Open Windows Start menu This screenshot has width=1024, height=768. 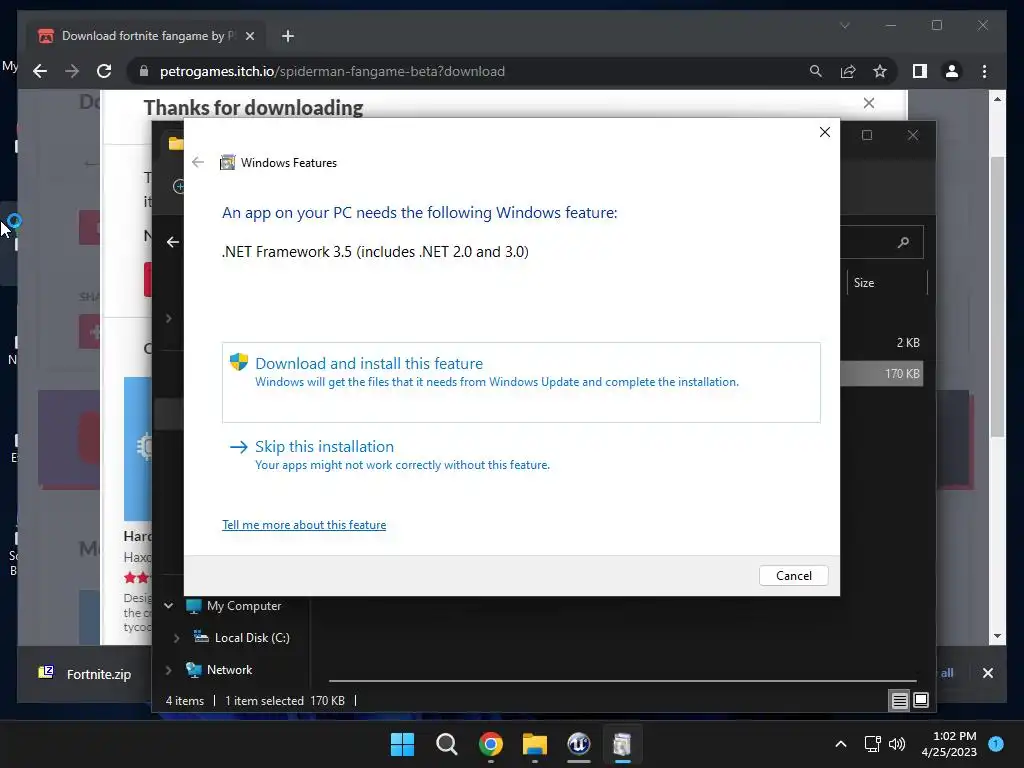[x=402, y=744]
